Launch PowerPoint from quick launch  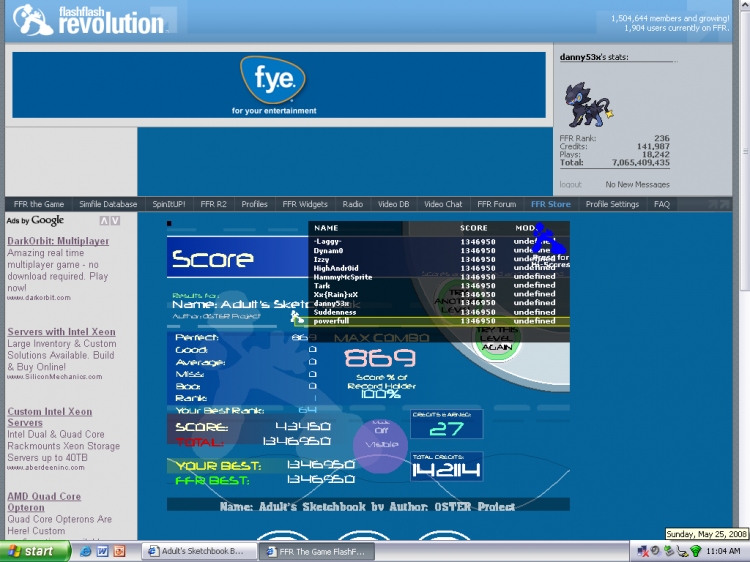pos(119,551)
